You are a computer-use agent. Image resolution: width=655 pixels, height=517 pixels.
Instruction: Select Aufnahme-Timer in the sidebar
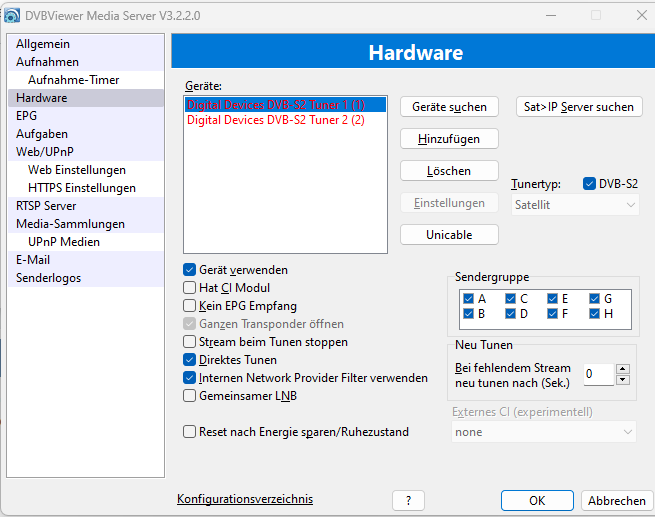tap(86, 80)
